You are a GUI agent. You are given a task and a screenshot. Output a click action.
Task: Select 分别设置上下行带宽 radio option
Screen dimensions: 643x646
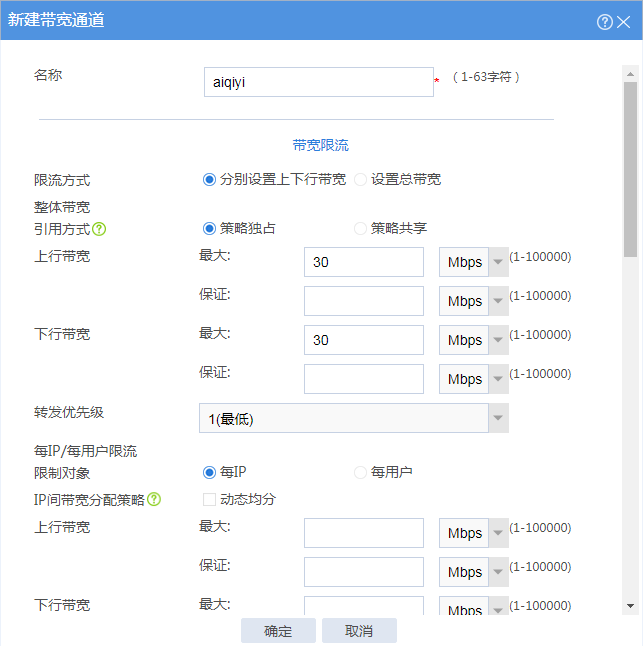pos(209,180)
